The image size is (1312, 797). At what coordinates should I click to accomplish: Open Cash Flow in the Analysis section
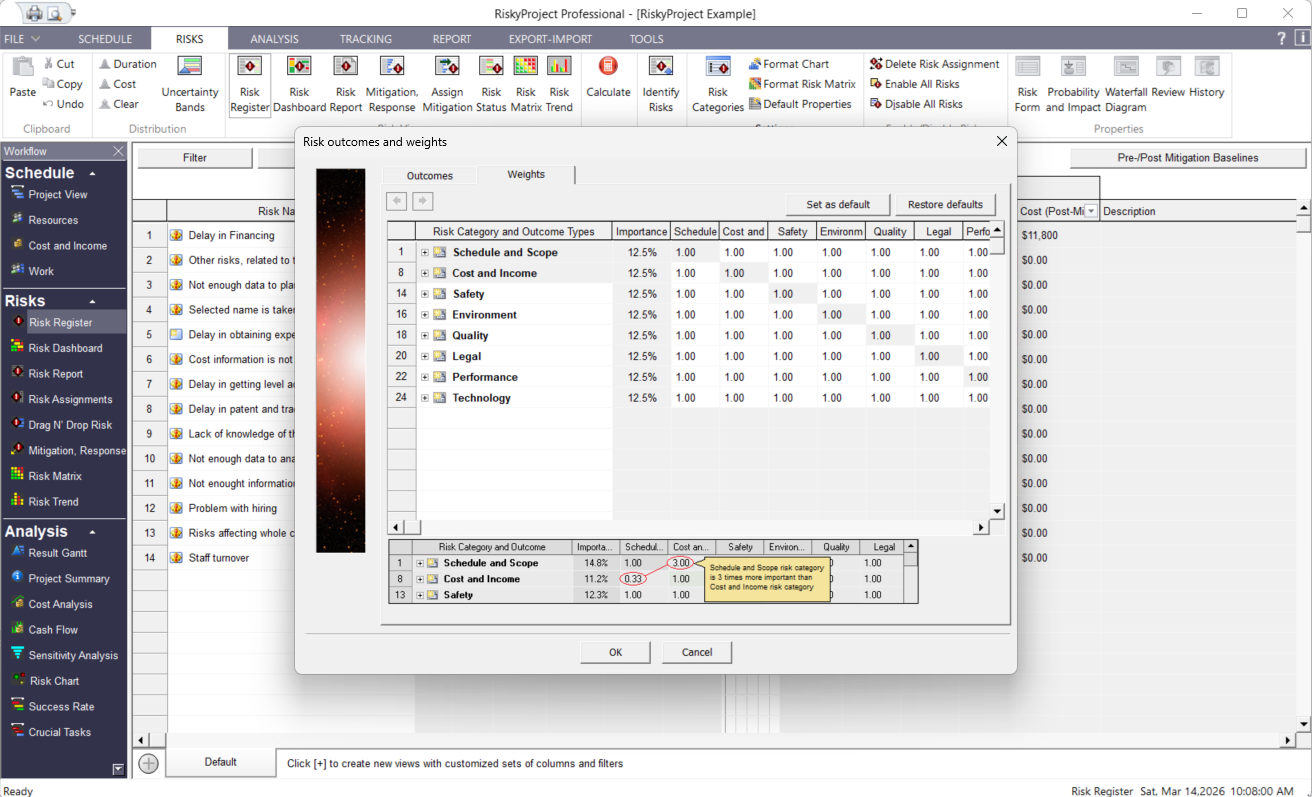tap(53, 630)
